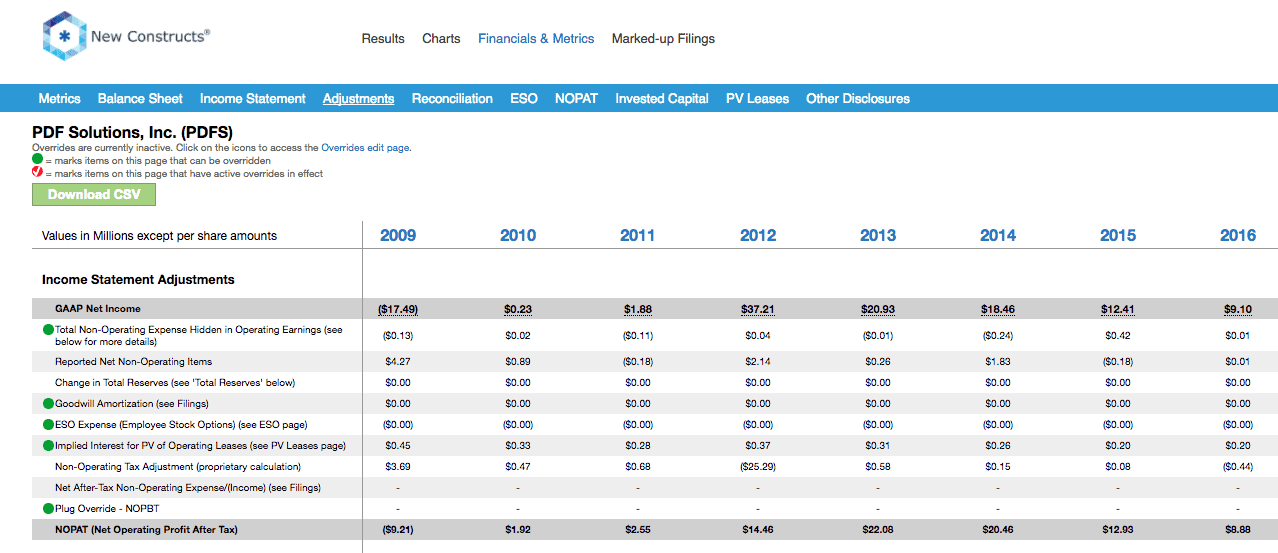This screenshot has width=1278, height=553.
Task: Click 2009 Non-Operating Tax Adjustment $3.69
Action: click(398, 466)
